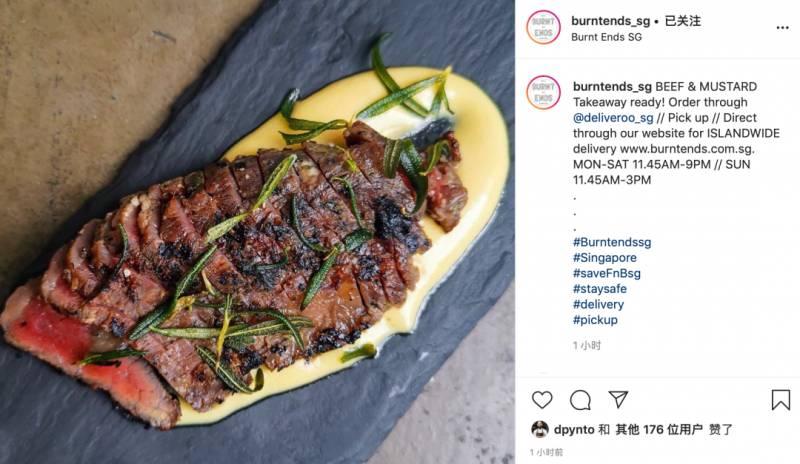Image resolution: width=800 pixels, height=464 pixels.
Task: Click the beef and mustard photo
Action: point(257,232)
